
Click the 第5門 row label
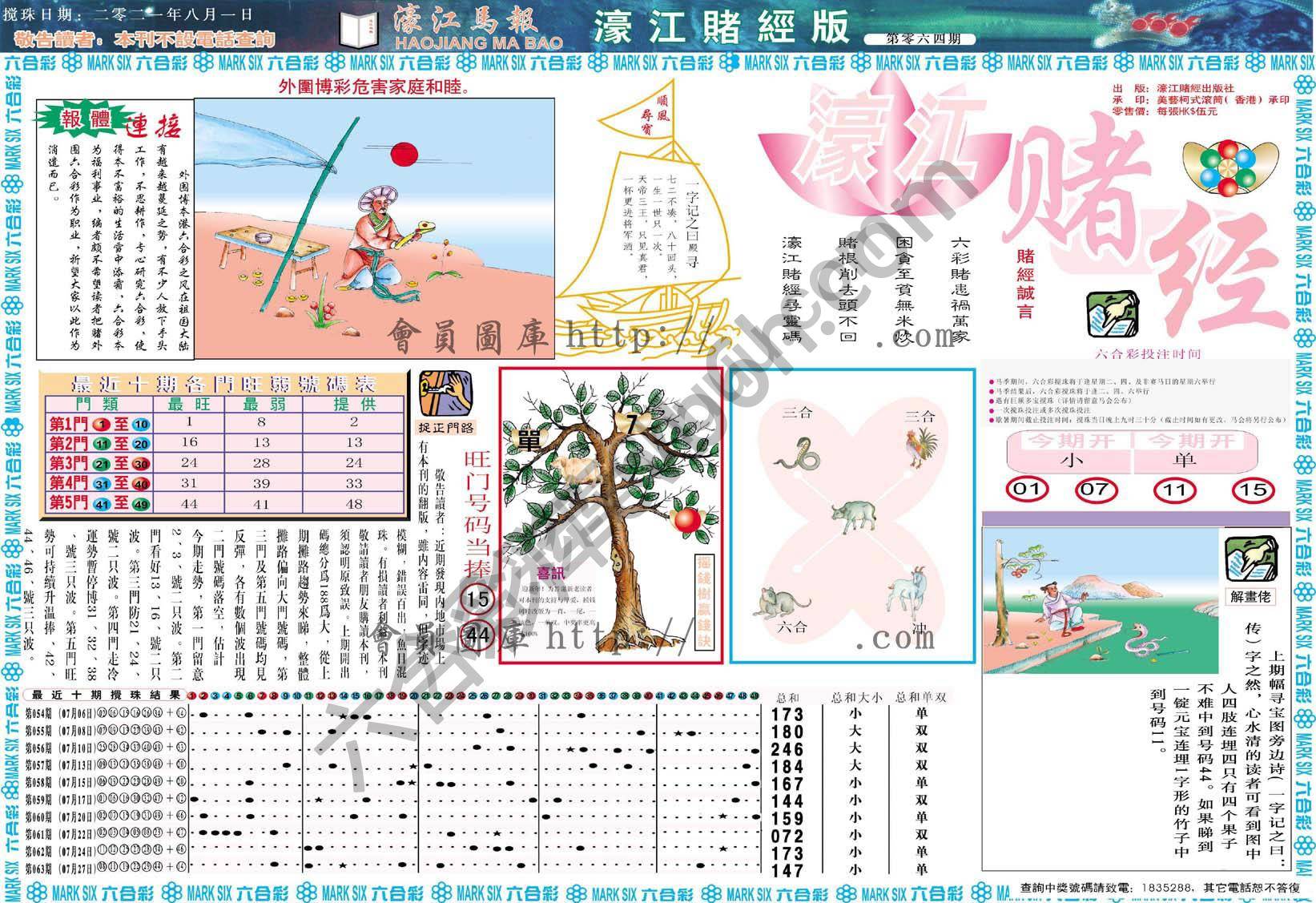coord(99,503)
